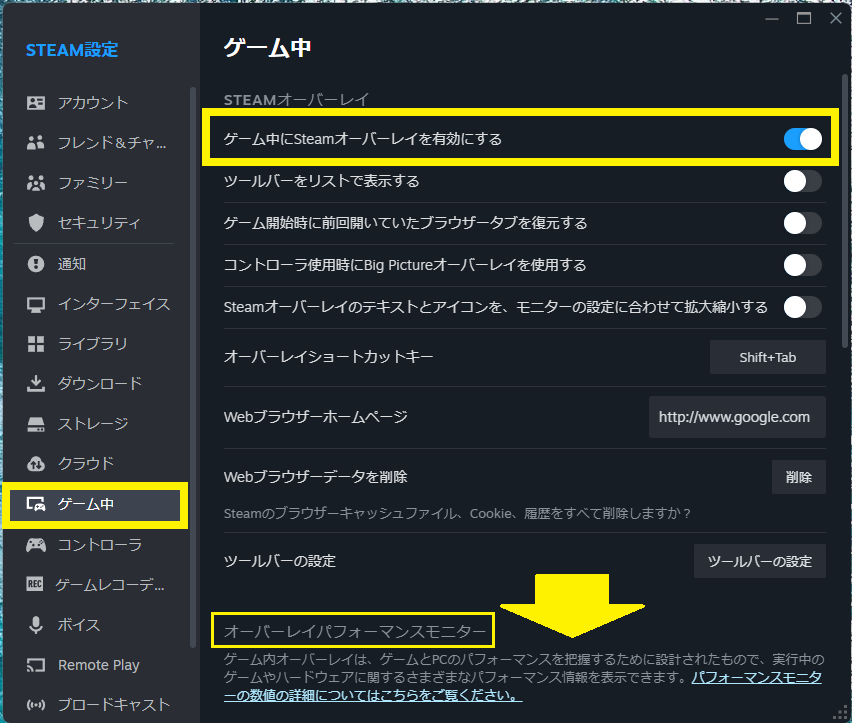852x723 pixels.
Task: Click the セキュリティ shield icon
Action: 36,223
